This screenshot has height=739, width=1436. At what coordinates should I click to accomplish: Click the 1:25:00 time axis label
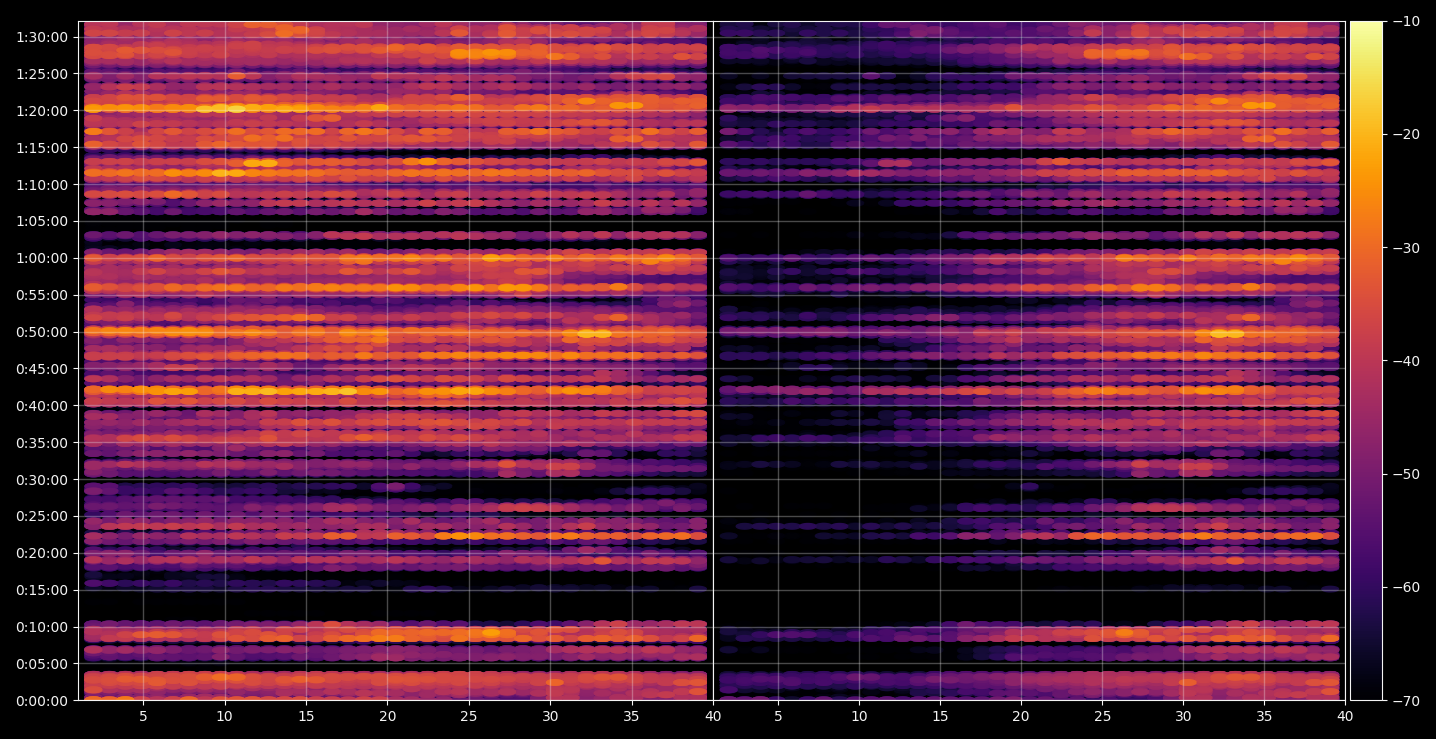coord(42,74)
